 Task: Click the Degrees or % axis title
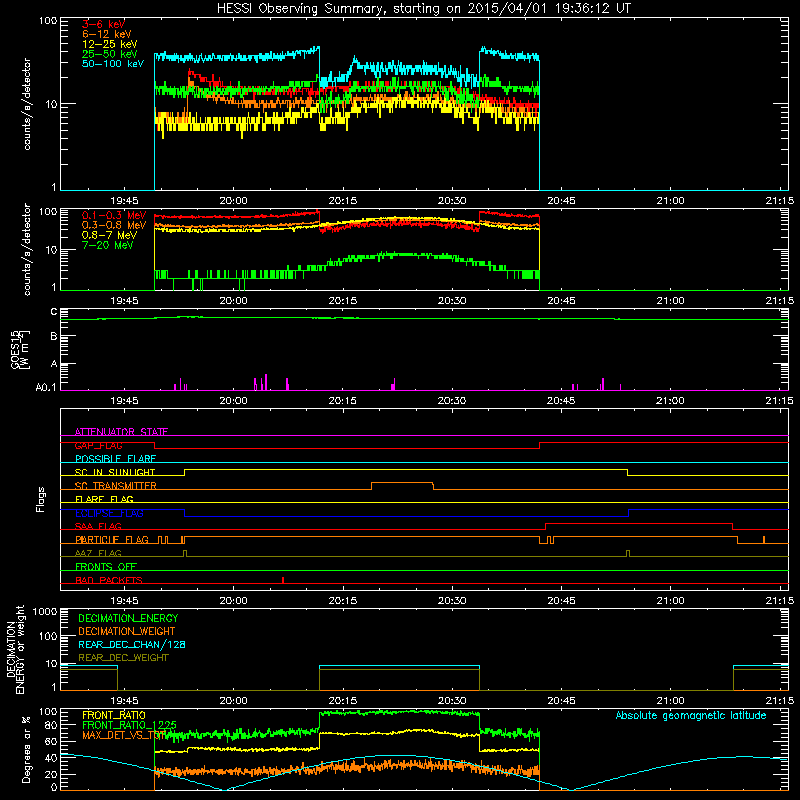point(26,750)
